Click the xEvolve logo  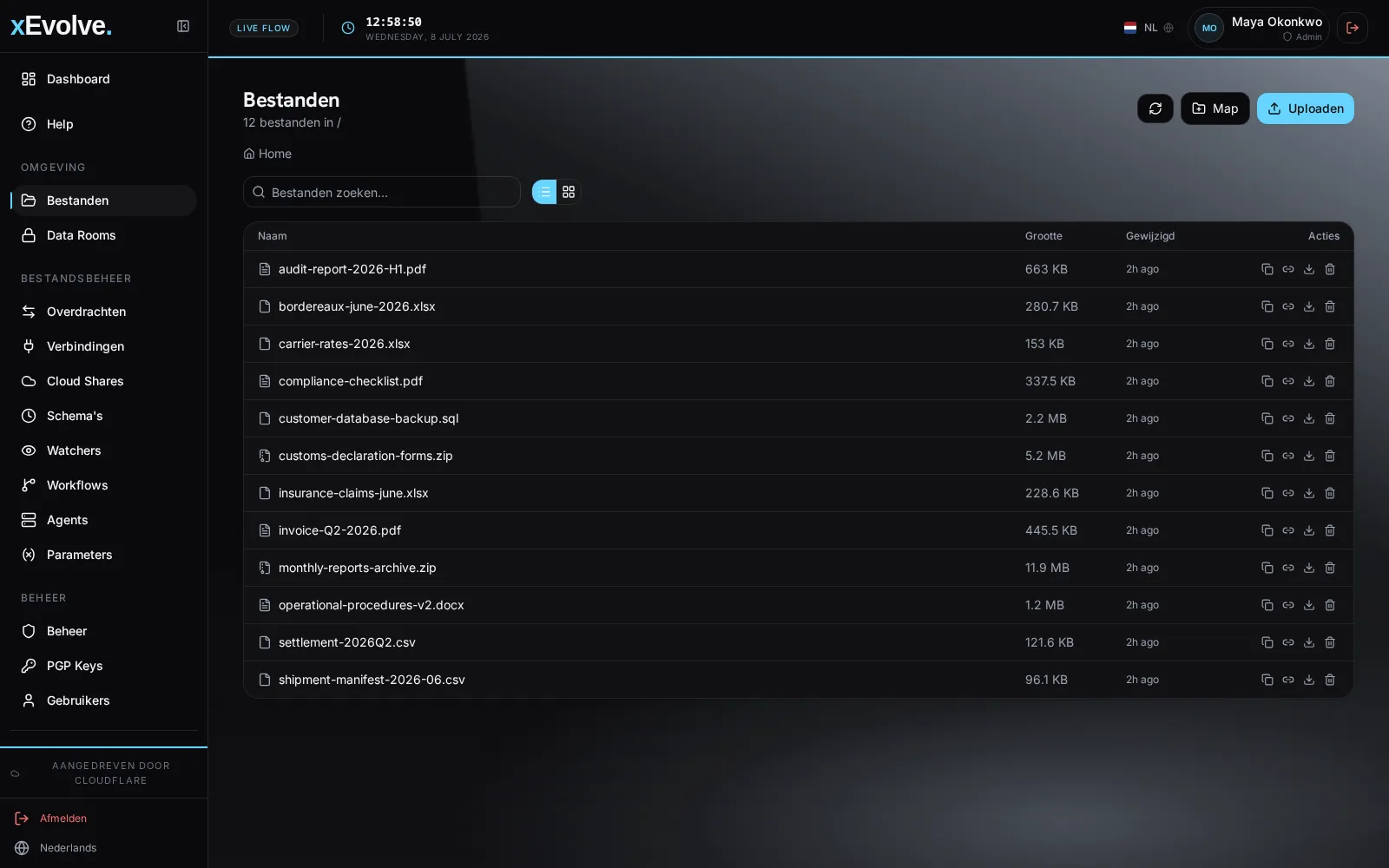[x=61, y=26]
